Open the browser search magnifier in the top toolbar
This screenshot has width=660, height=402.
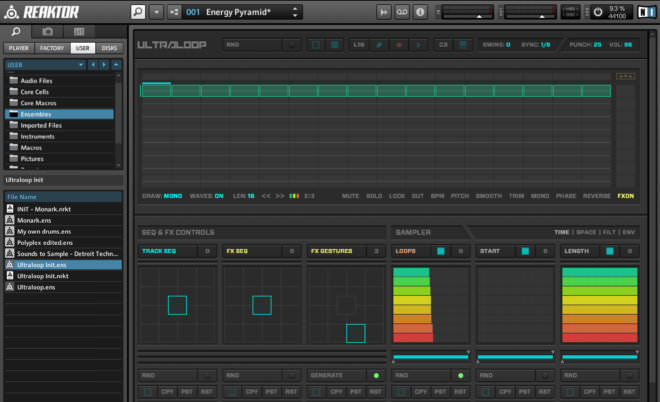[x=138, y=12]
